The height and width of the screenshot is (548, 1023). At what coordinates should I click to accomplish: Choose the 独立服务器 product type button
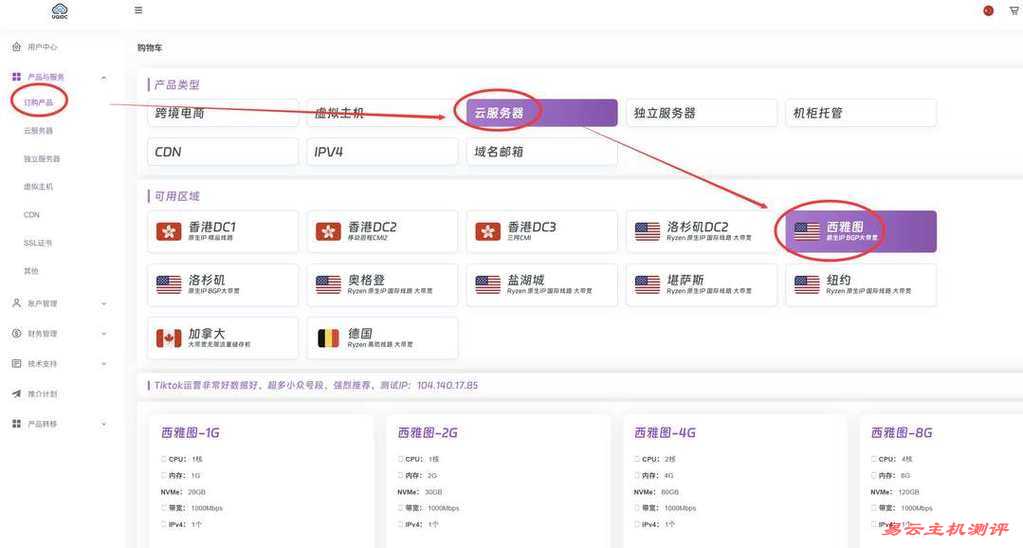(701, 113)
